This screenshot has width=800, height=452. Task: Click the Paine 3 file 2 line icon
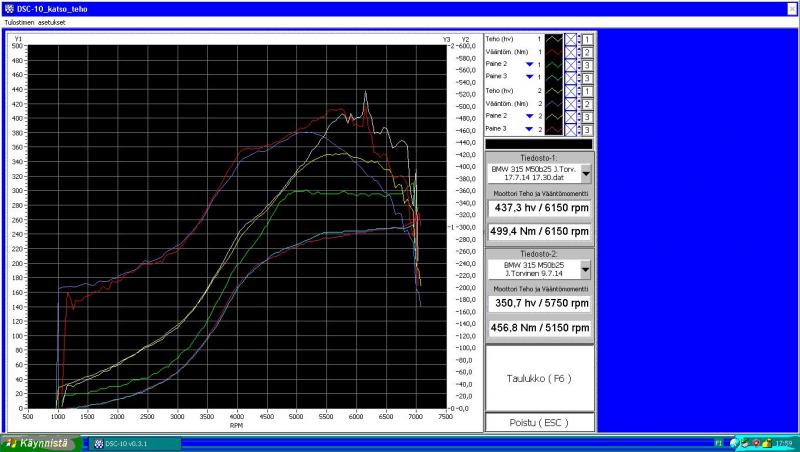555,129
